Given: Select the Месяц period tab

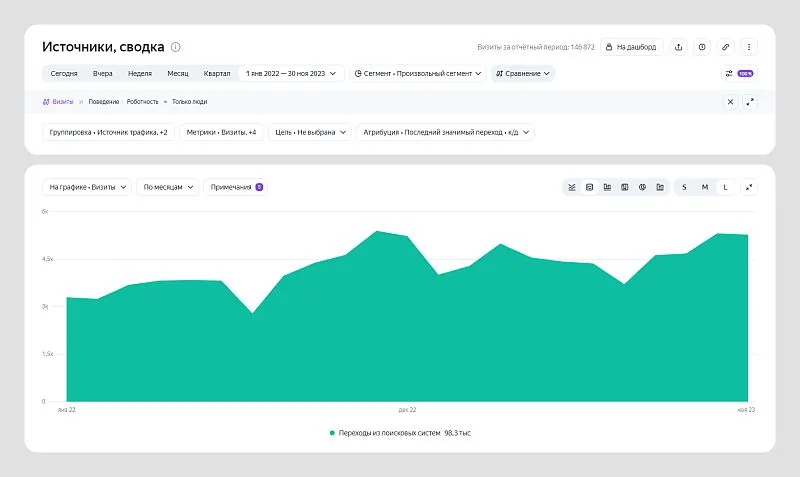Looking at the screenshot, I should coord(178,73).
